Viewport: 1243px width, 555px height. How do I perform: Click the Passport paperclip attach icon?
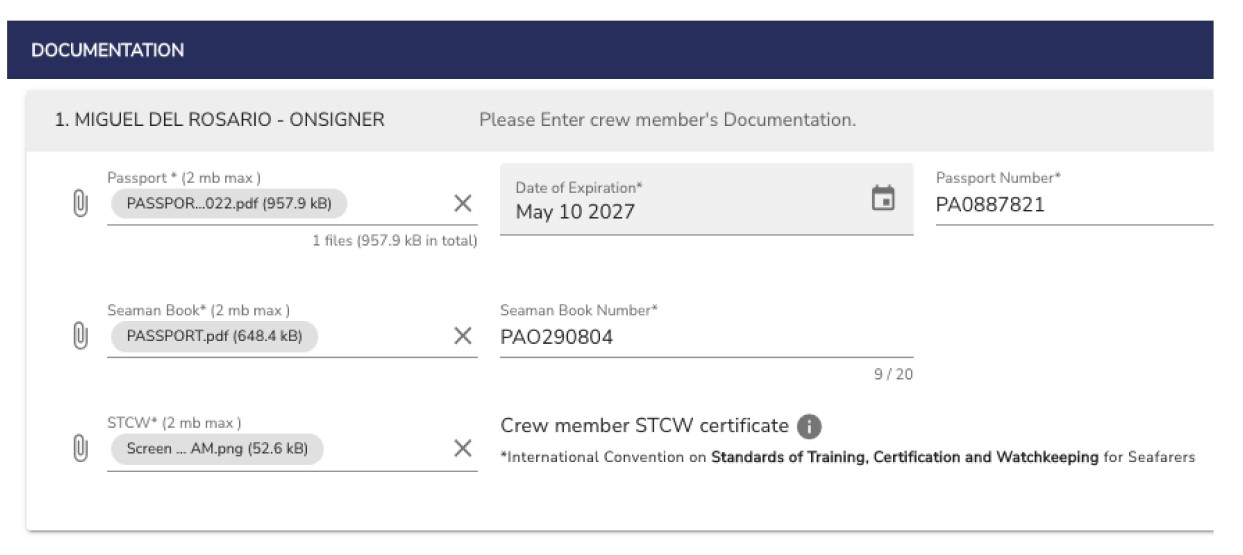(81, 204)
